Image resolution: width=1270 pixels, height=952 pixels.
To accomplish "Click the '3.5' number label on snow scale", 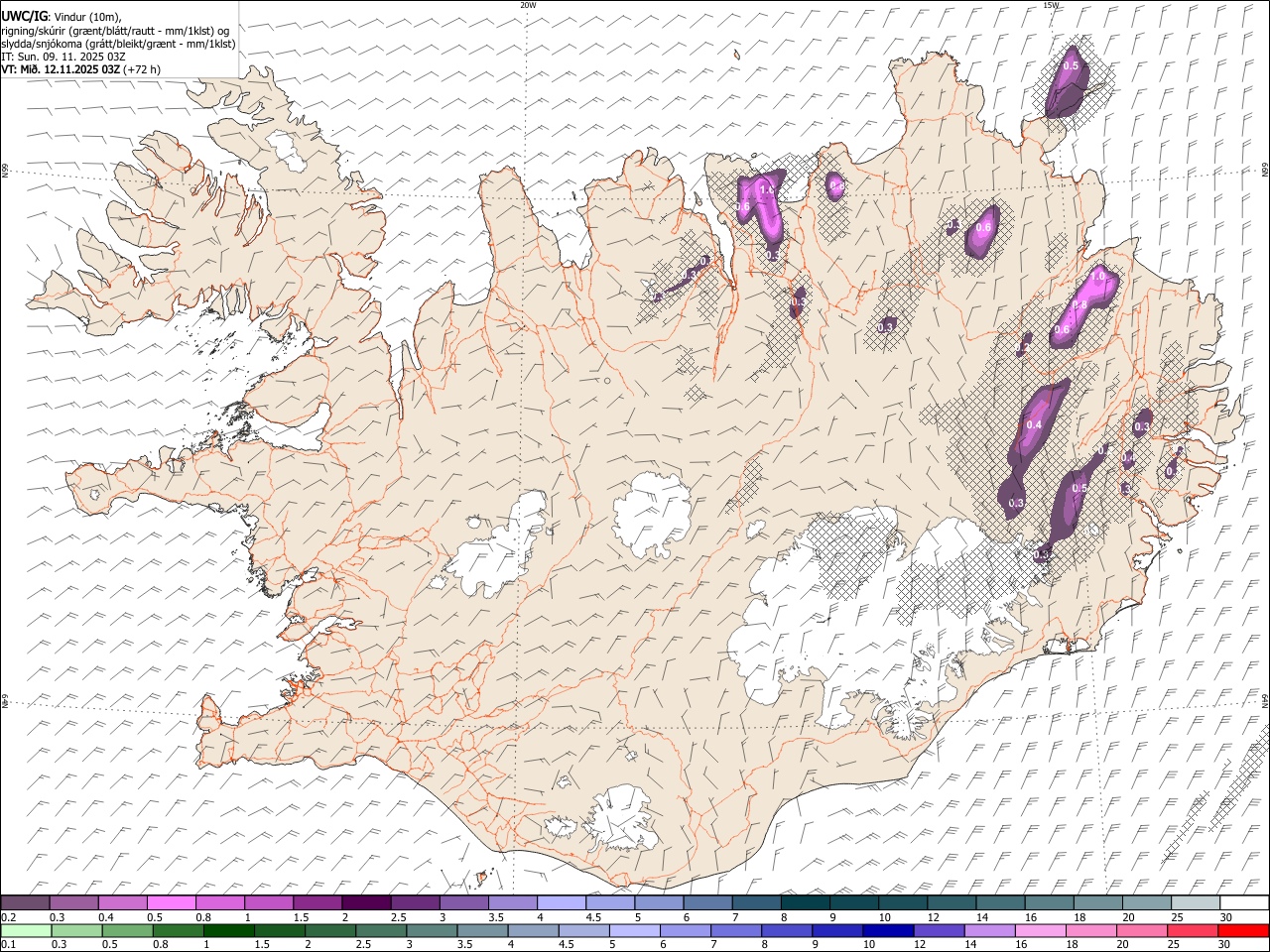I will [x=495, y=917].
